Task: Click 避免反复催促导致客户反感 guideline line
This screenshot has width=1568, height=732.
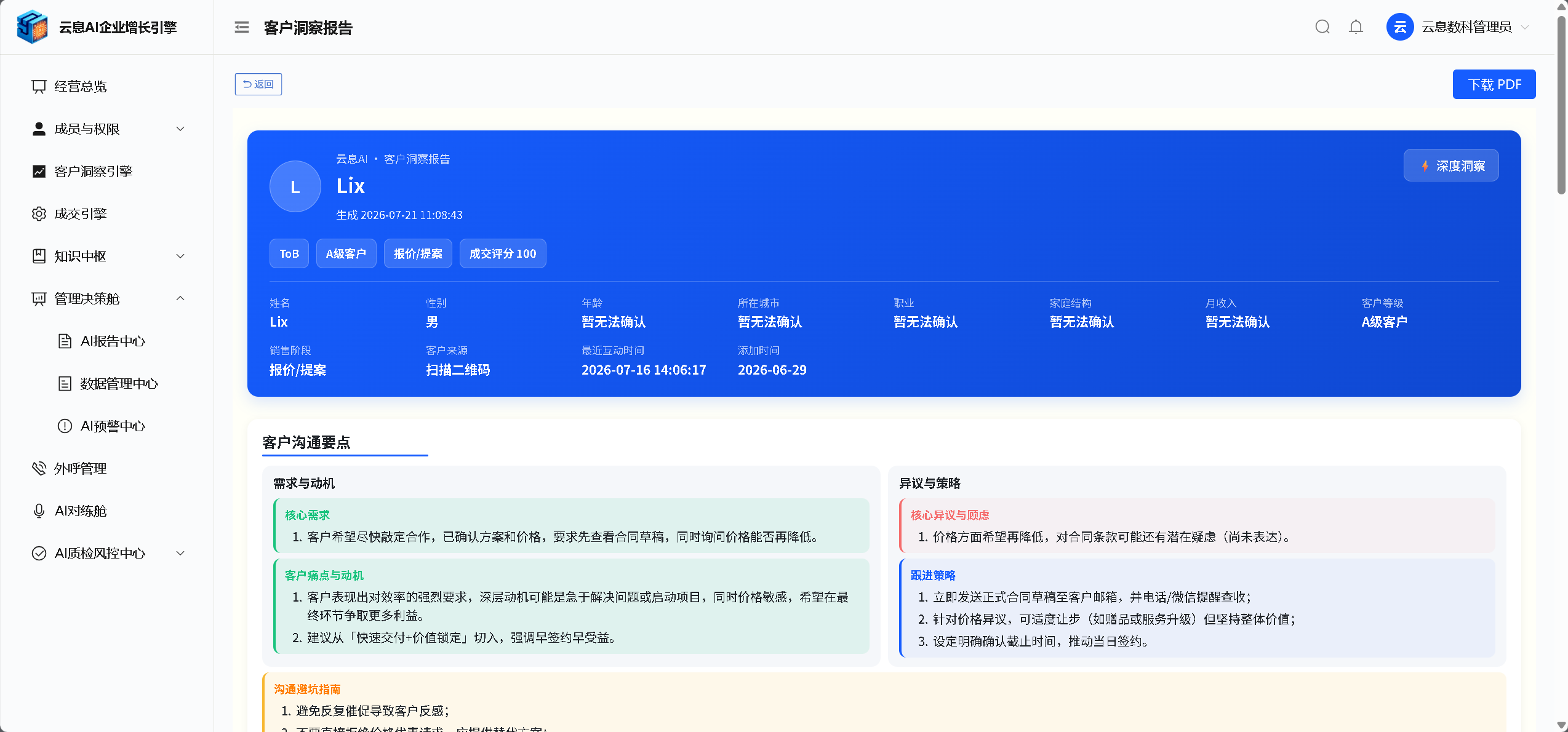Action: tap(372, 710)
